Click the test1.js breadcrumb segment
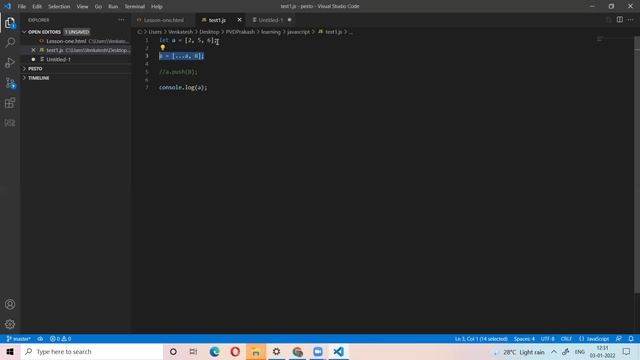 point(333,32)
